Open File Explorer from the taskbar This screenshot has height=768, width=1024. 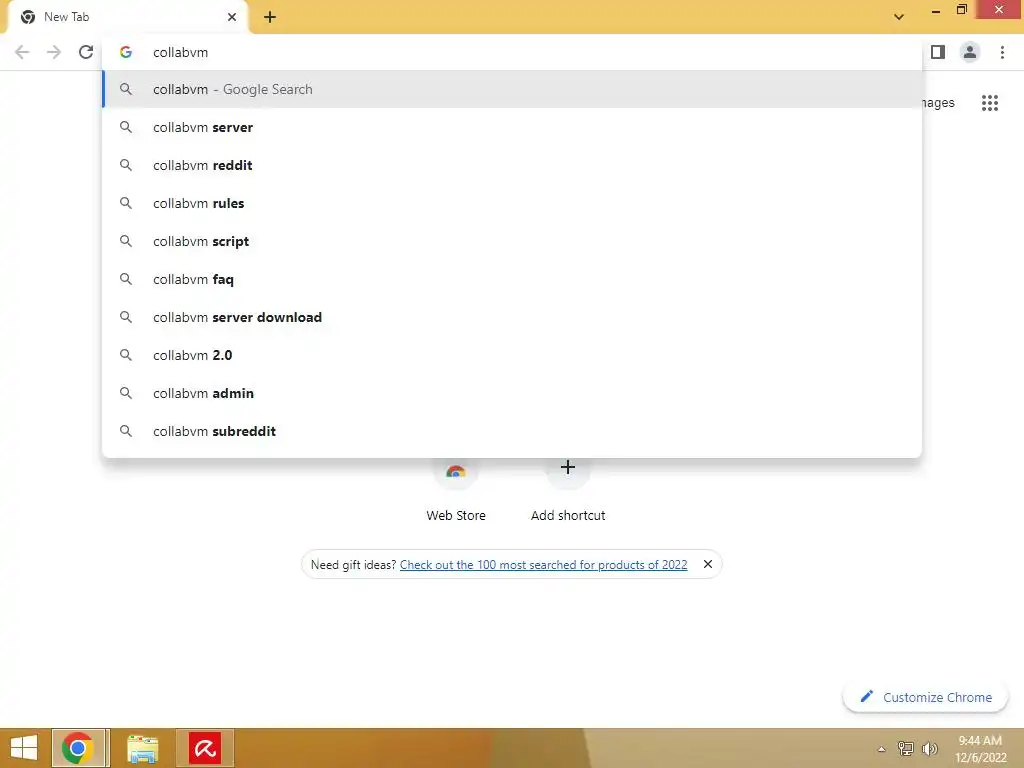coord(142,748)
